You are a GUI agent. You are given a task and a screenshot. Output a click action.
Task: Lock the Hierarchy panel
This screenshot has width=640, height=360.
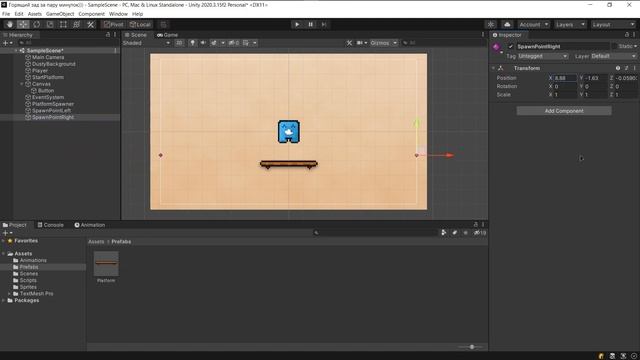pos(108,35)
